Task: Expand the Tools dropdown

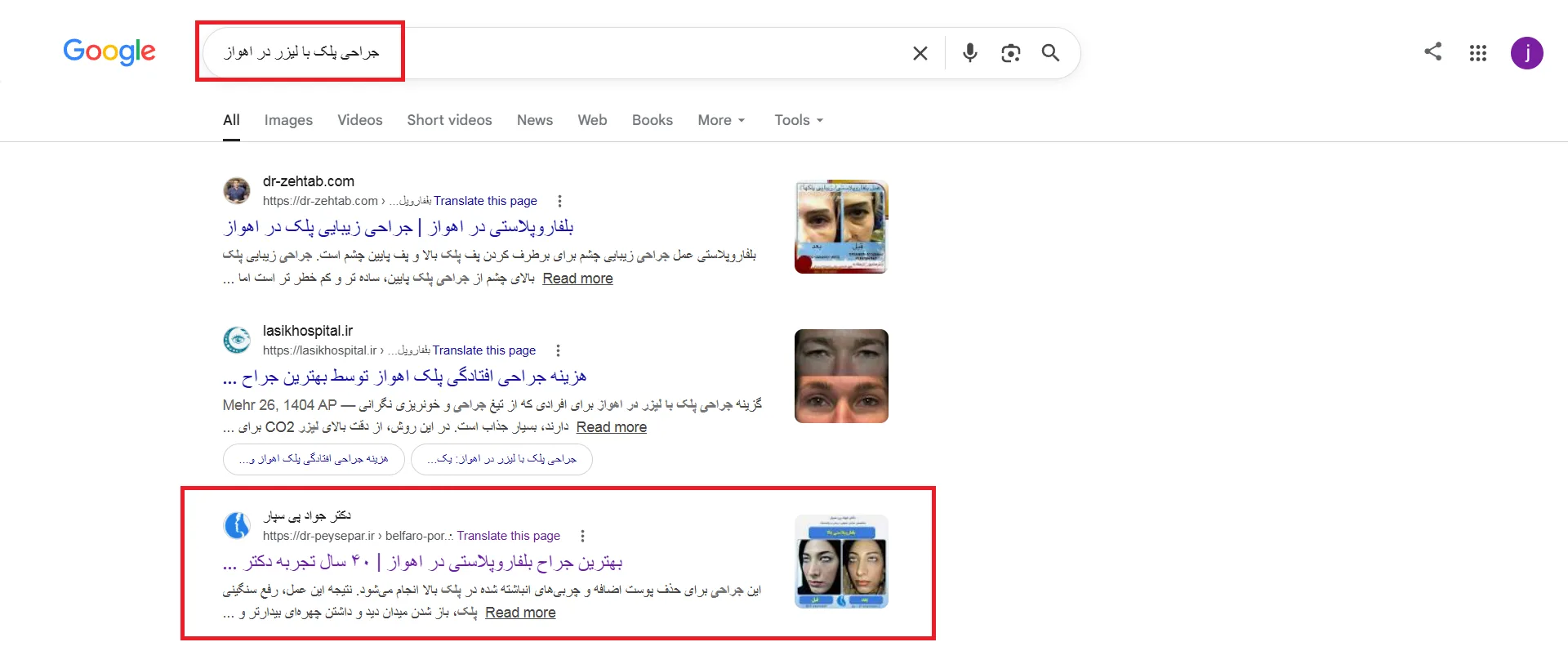Action: pos(799,120)
